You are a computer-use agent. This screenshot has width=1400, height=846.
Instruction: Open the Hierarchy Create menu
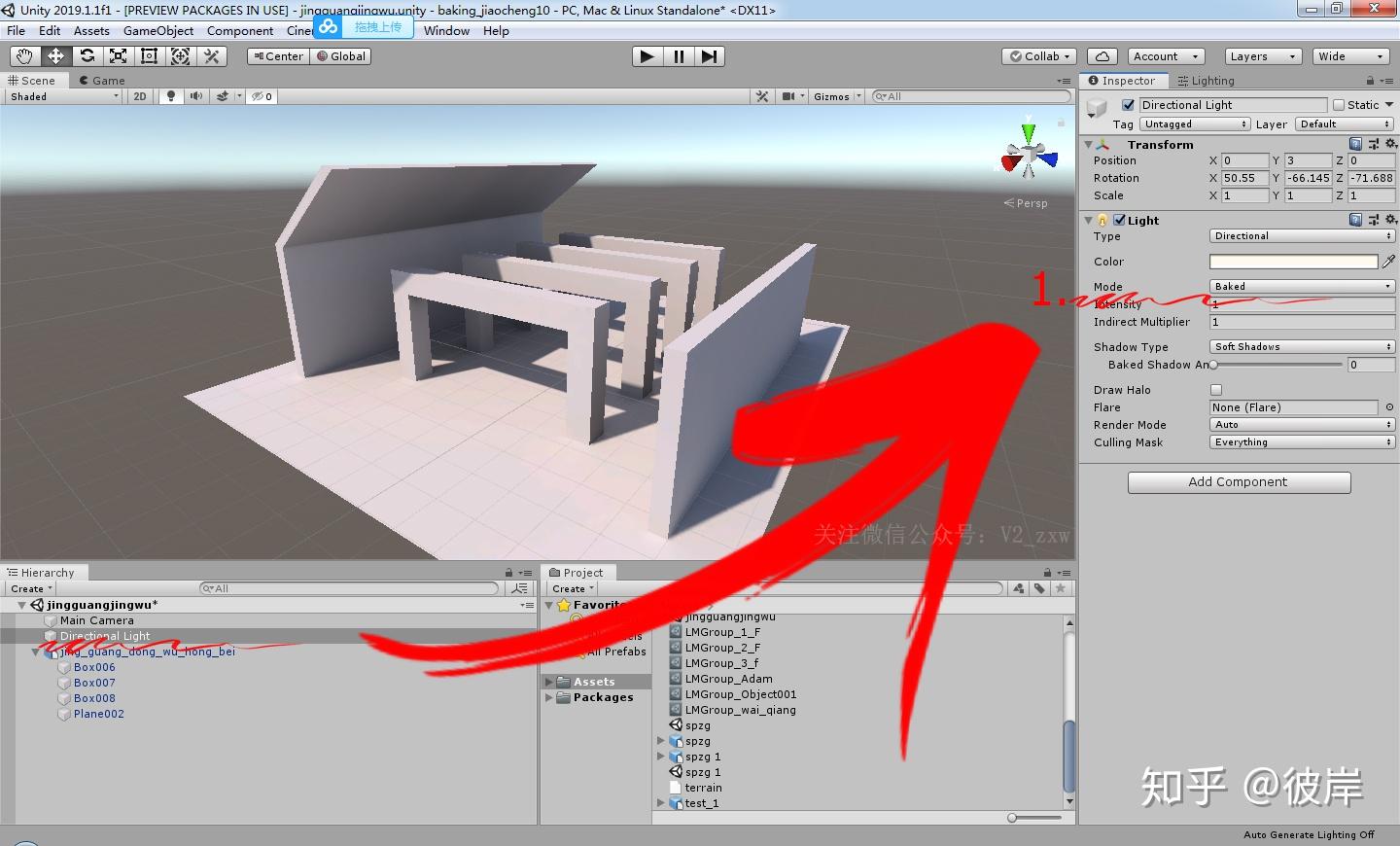[31, 588]
